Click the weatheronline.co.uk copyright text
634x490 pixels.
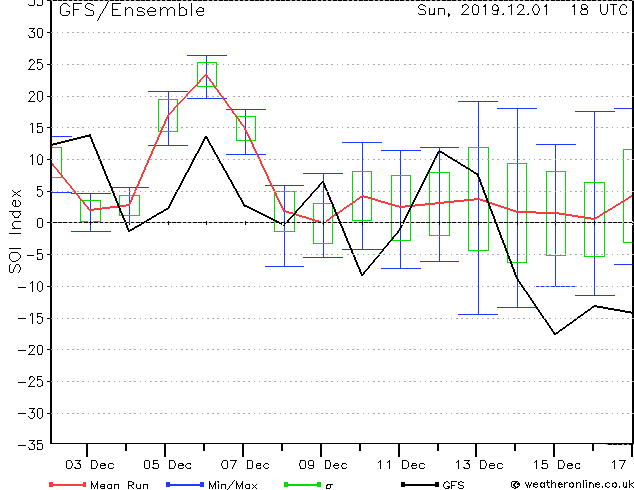click(572, 484)
